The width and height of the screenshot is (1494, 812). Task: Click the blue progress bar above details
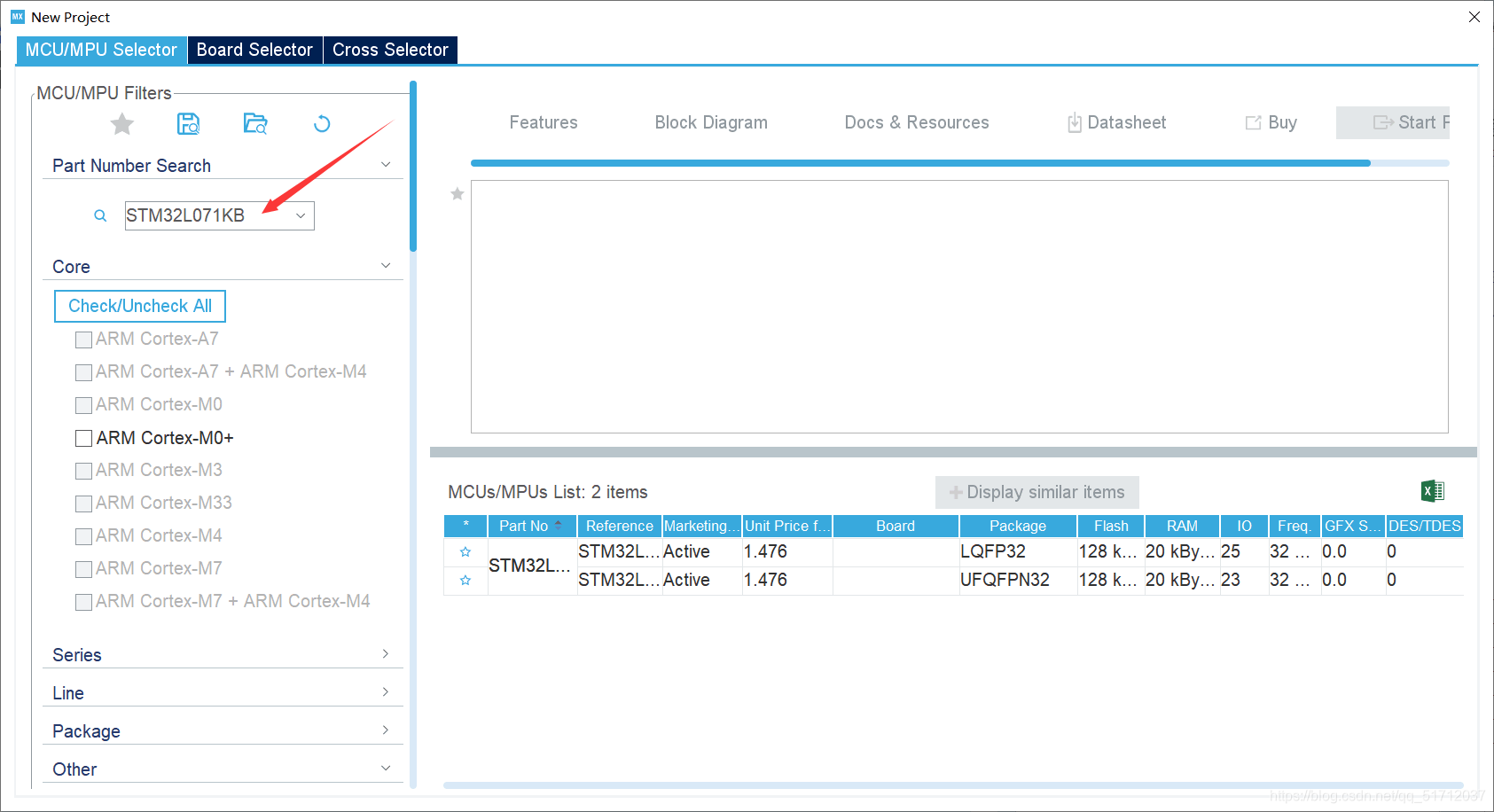pyautogui.click(x=920, y=163)
